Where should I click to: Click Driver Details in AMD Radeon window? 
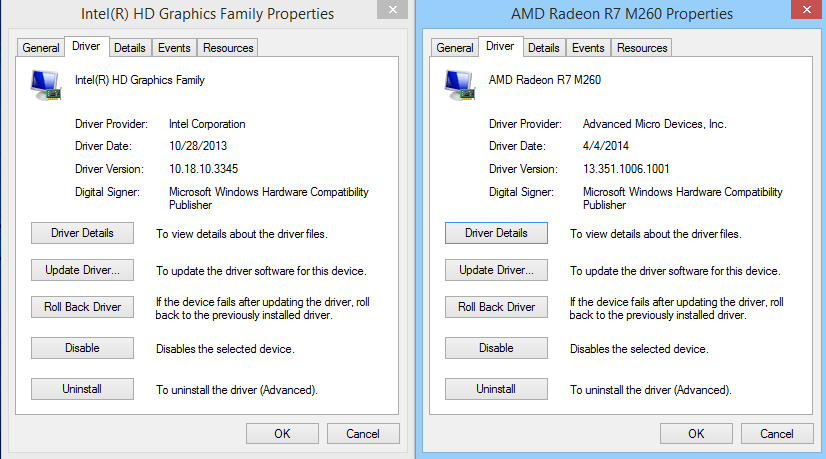(x=496, y=233)
